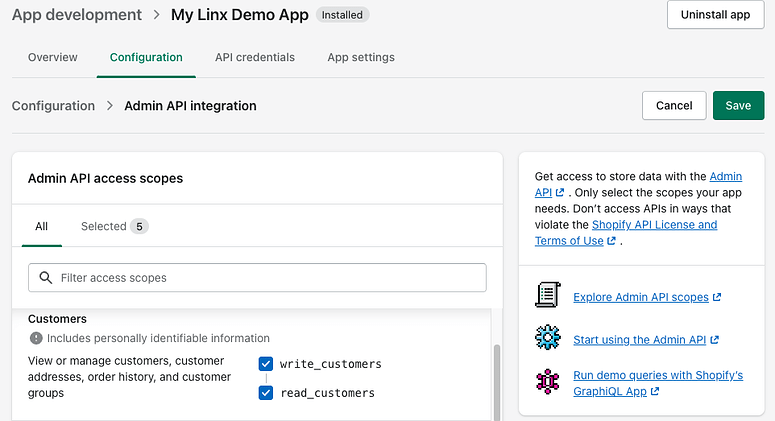
Task: Click external link icon after Start using the Admin API
Action: (x=715, y=339)
